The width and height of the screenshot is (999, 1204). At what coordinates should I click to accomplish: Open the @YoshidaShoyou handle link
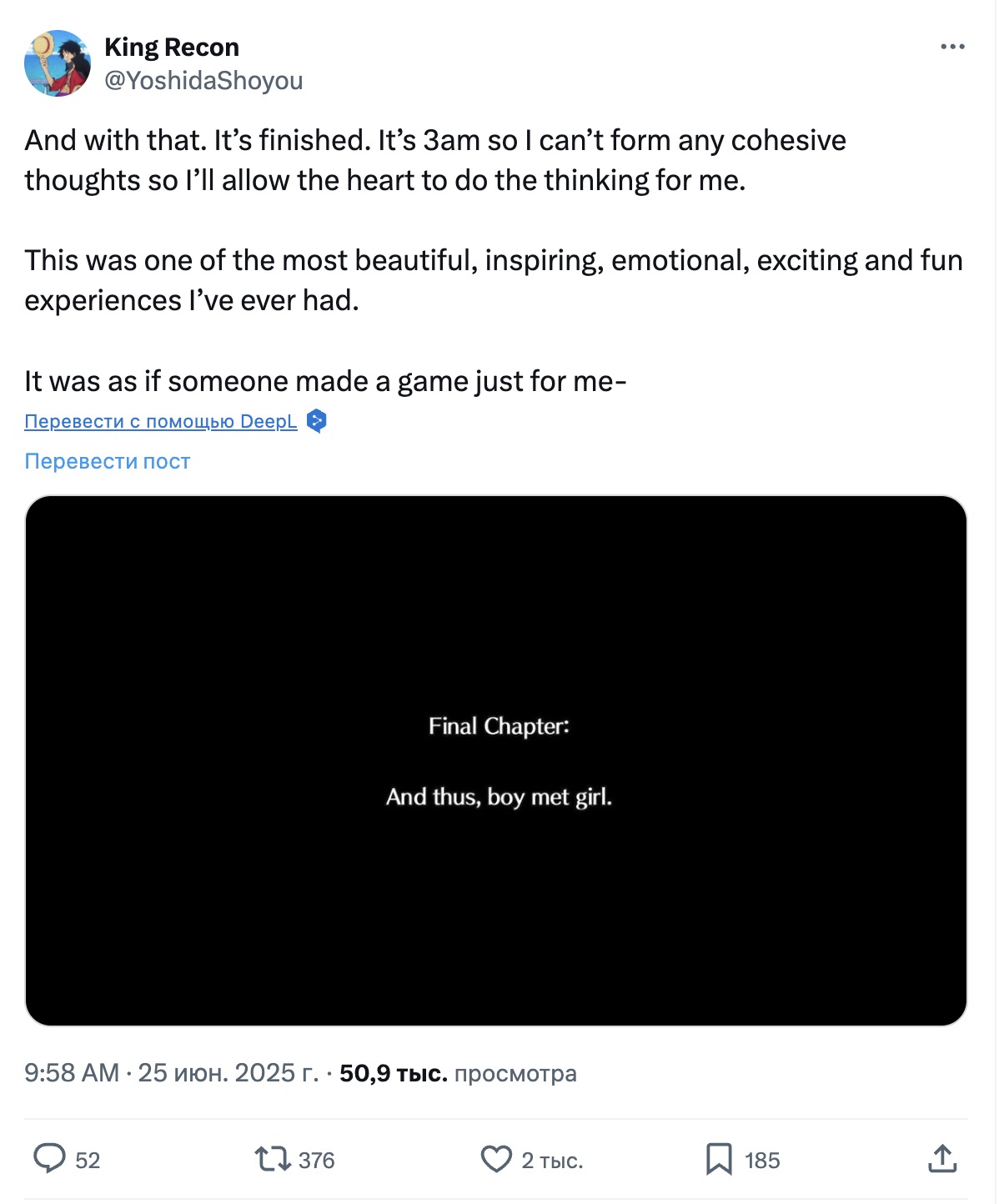tap(203, 81)
